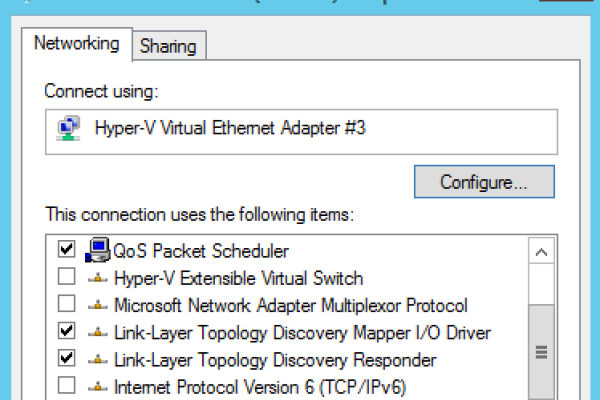Switch to the Sharing tab
The image size is (600, 400).
pos(168,45)
